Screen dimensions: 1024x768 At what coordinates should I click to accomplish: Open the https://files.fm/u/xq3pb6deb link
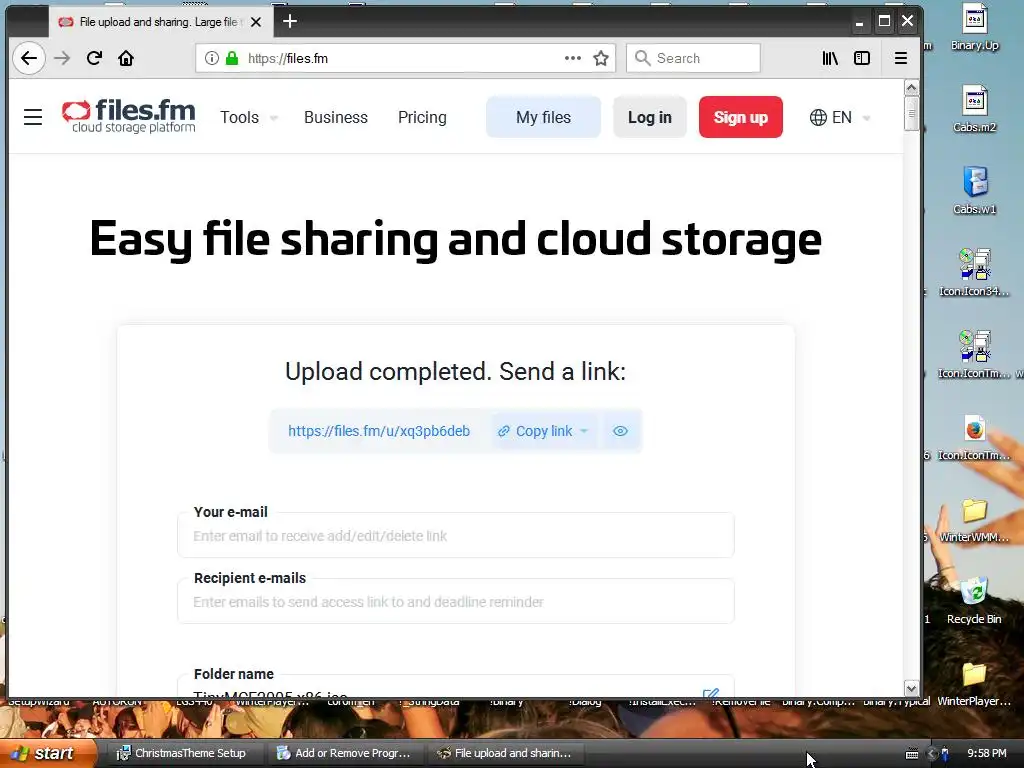379,431
